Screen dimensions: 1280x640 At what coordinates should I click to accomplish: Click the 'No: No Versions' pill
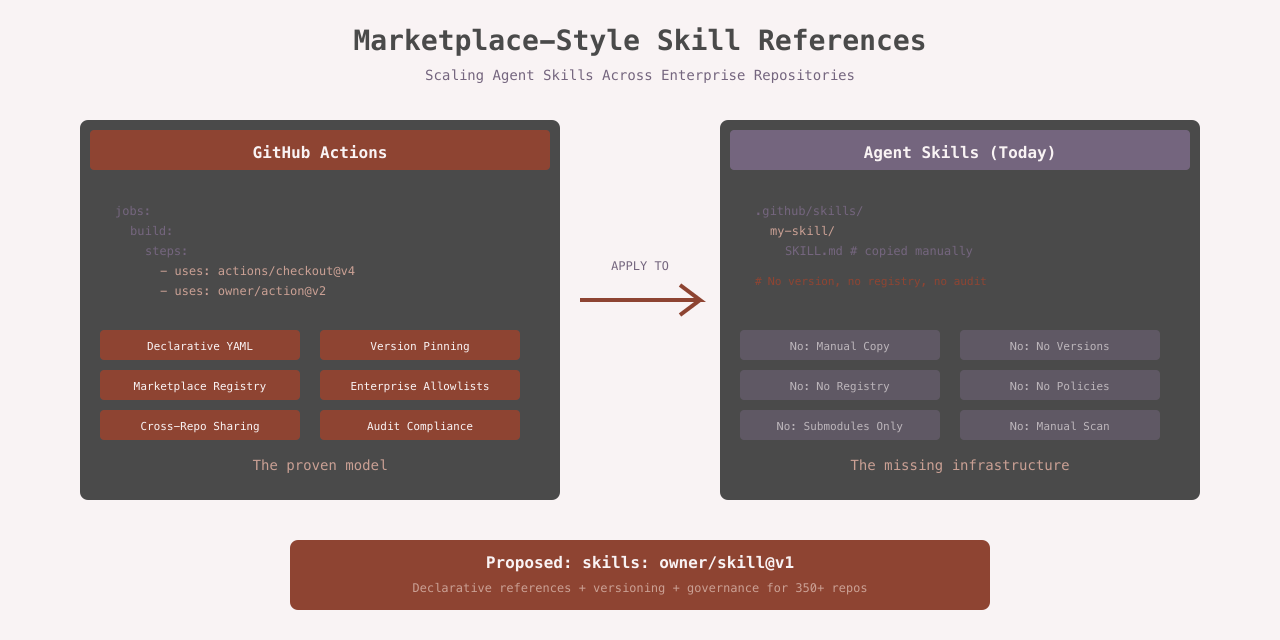[1060, 345]
